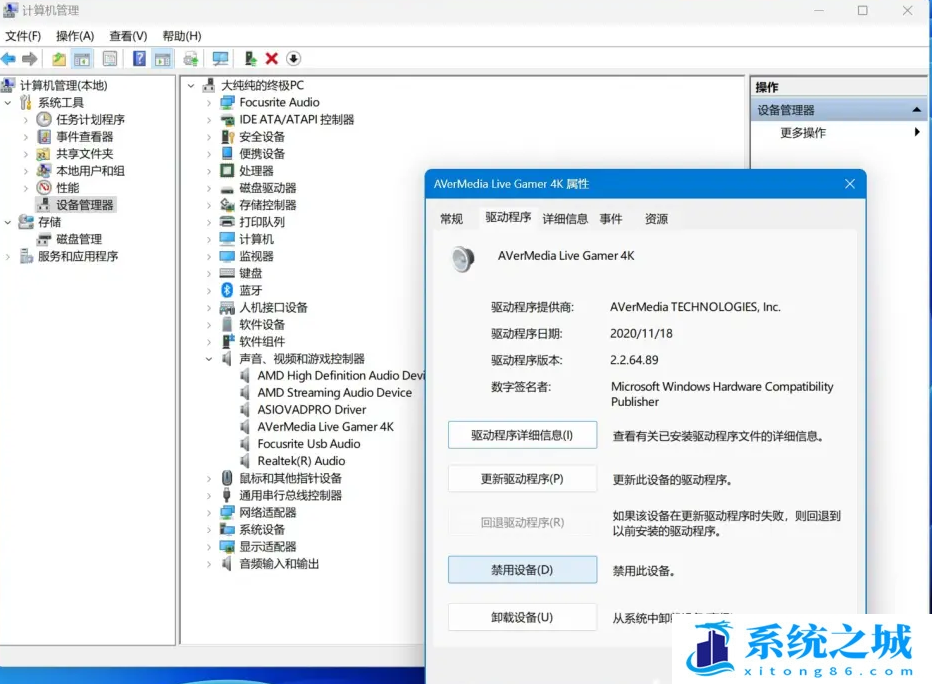
Task: Click the 安全设备 security icon
Action: click(227, 137)
